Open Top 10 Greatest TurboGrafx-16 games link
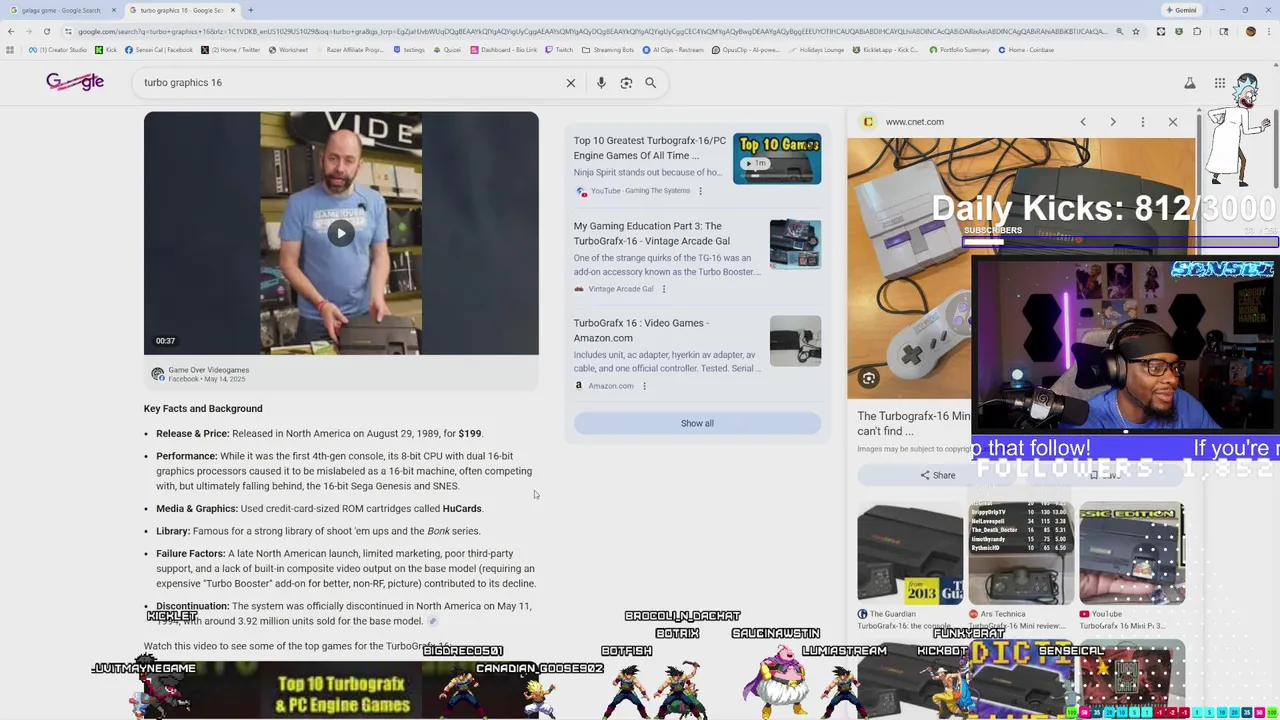Image resolution: width=1280 pixels, height=720 pixels. (650, 148)
